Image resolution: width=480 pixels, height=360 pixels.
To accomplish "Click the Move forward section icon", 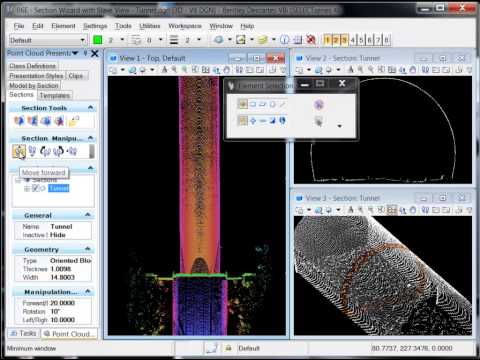I will [x=19, y=152].
